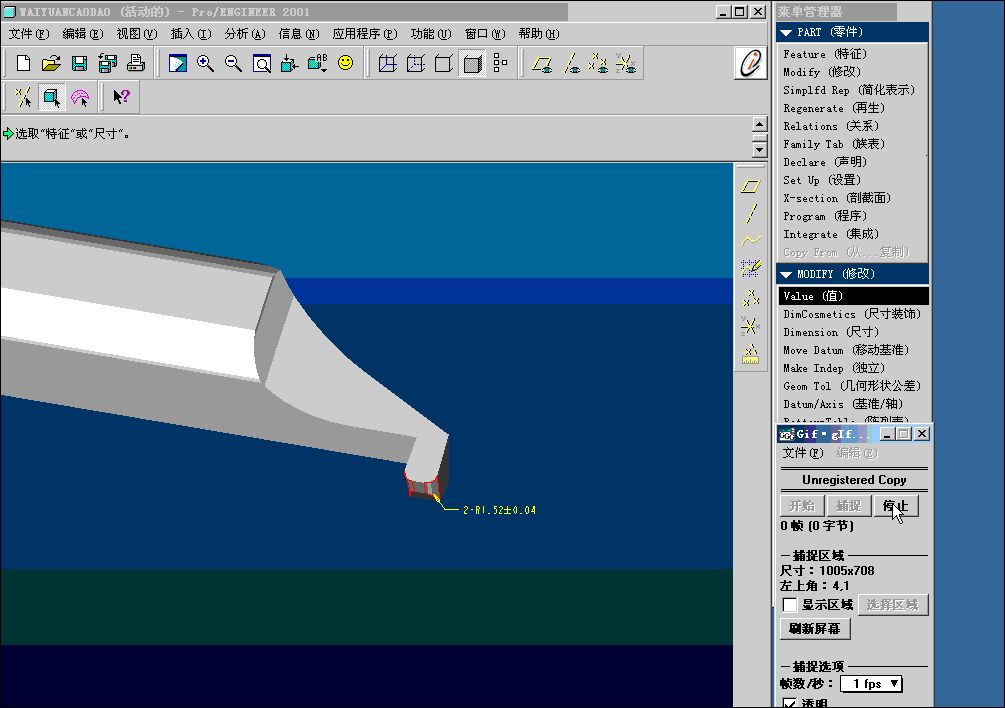This screenshot has width=1005, height=708.
Task: Click the 捕捉 button in Gif window
Action: pyautogui.click(x=849, y=506)
